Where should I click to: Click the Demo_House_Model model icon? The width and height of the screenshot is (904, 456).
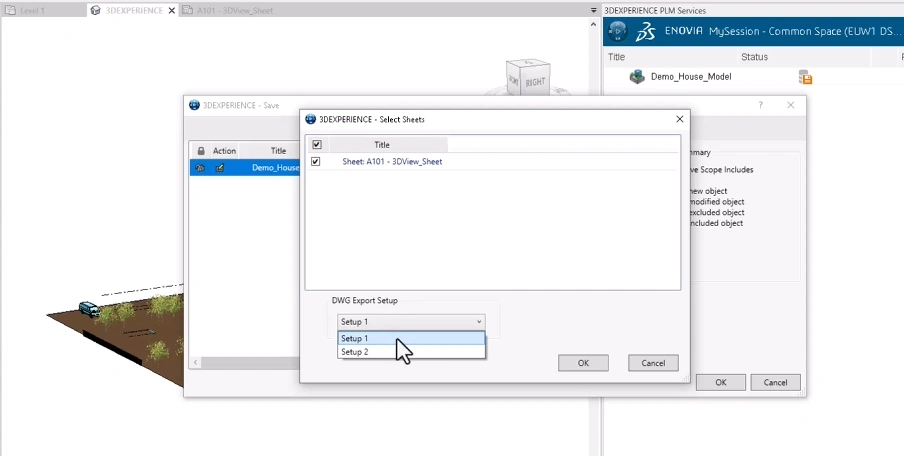coord(637,77)
